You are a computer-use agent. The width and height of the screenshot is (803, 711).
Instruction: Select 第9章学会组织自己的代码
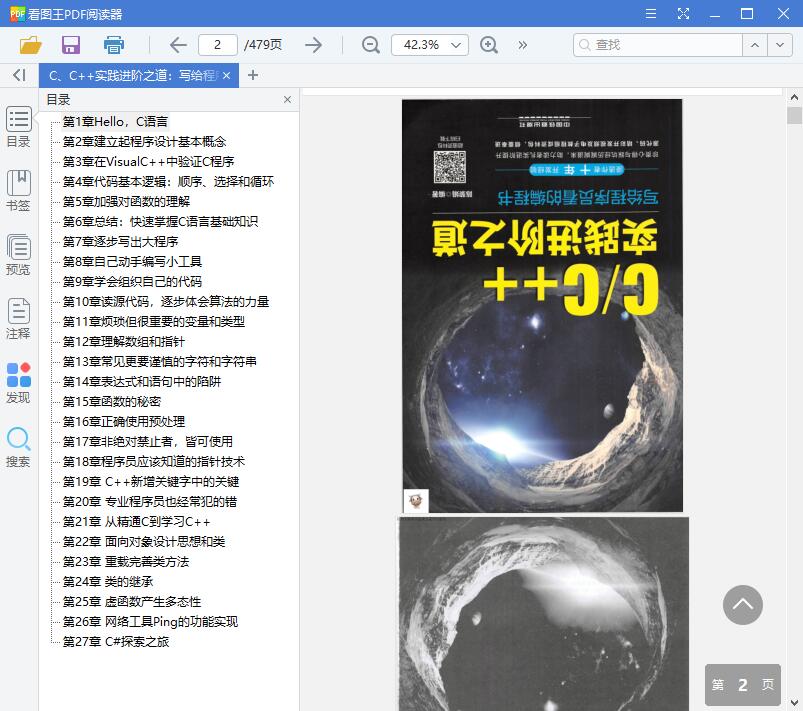[132, 281]
